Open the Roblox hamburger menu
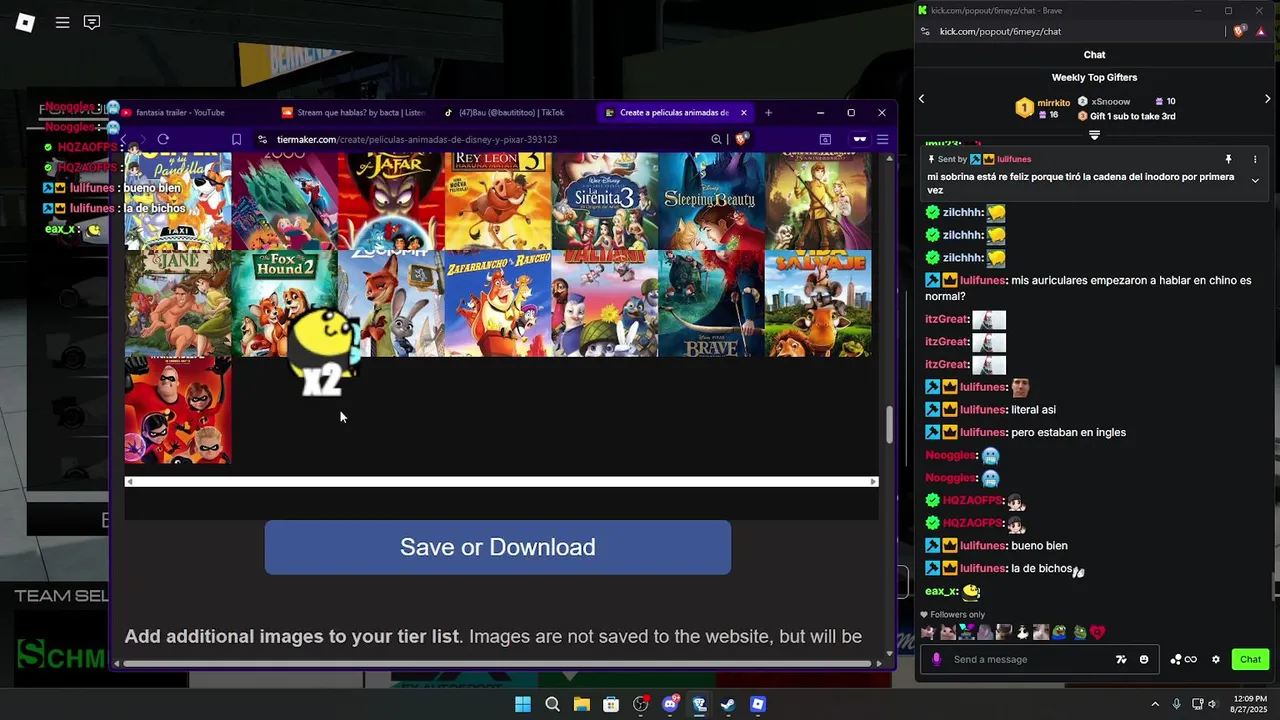1280x720 pixels. click(x=62, y=22)
